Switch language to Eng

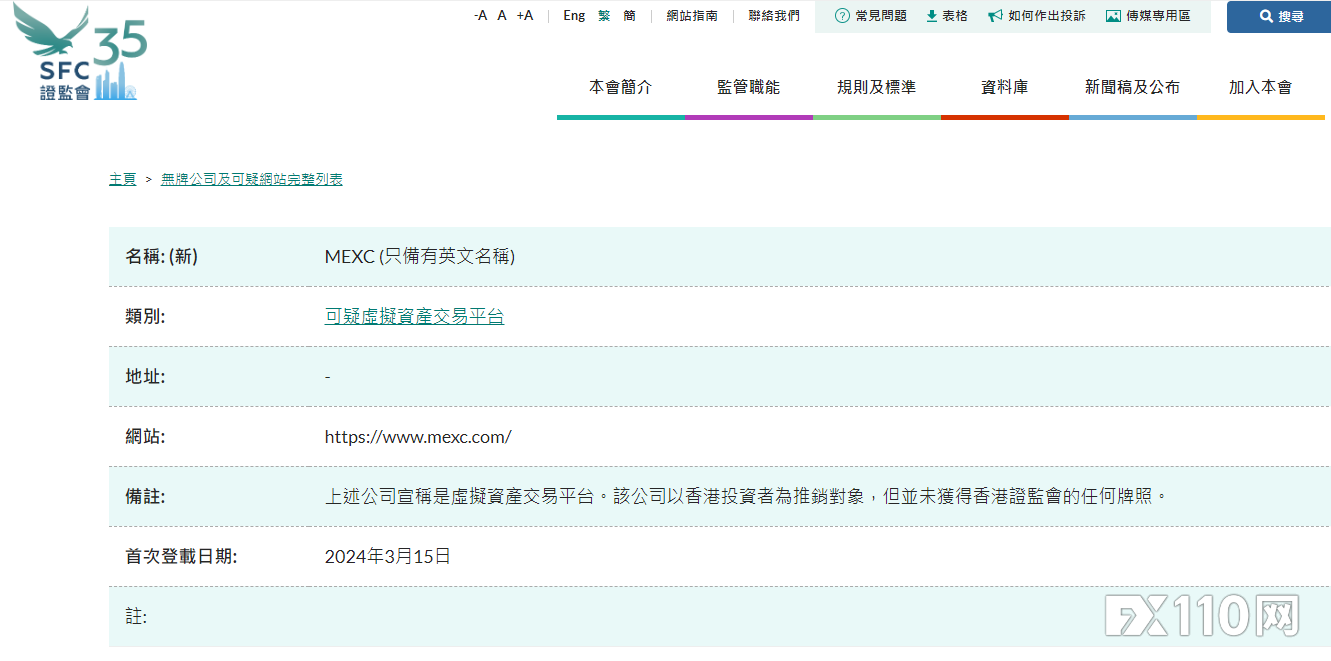(x=574, y=16)
